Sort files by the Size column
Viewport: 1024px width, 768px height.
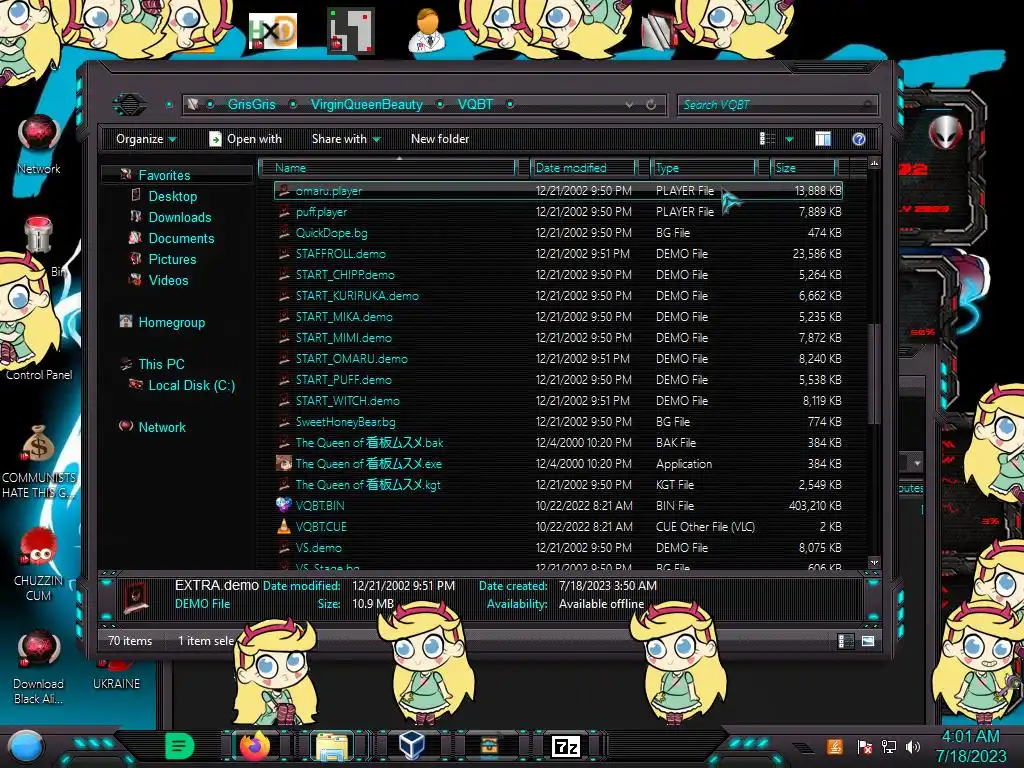(x=803, y=168)
